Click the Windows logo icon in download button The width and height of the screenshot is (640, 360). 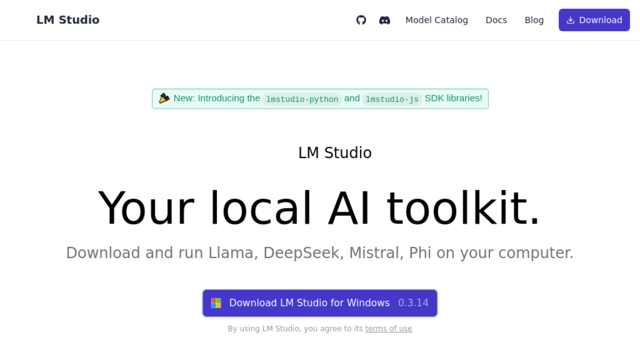(x=216, y=303)
